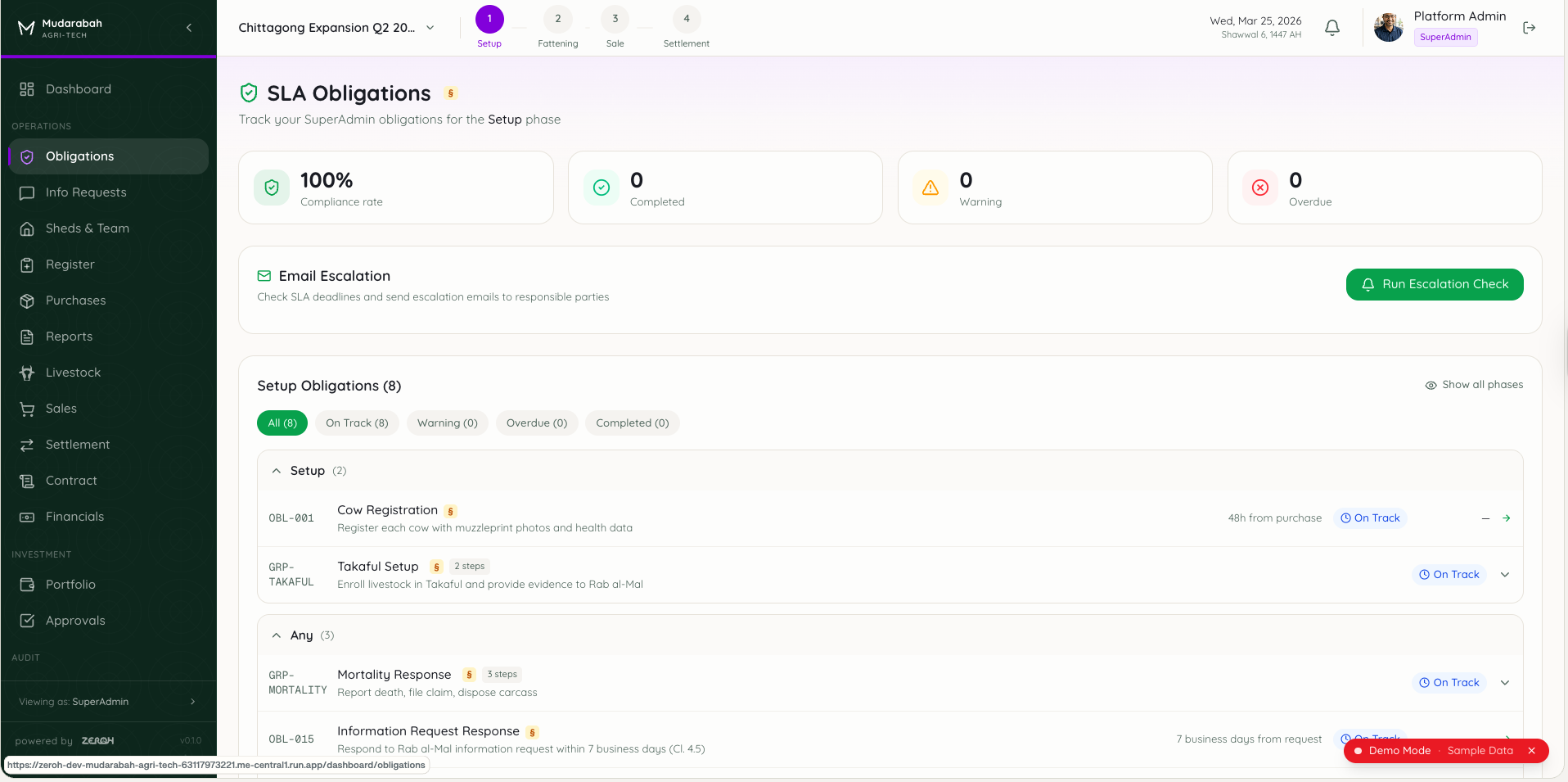Click the Purchases box icon
Screen dimensions: 1568x782
click(27, 301)
